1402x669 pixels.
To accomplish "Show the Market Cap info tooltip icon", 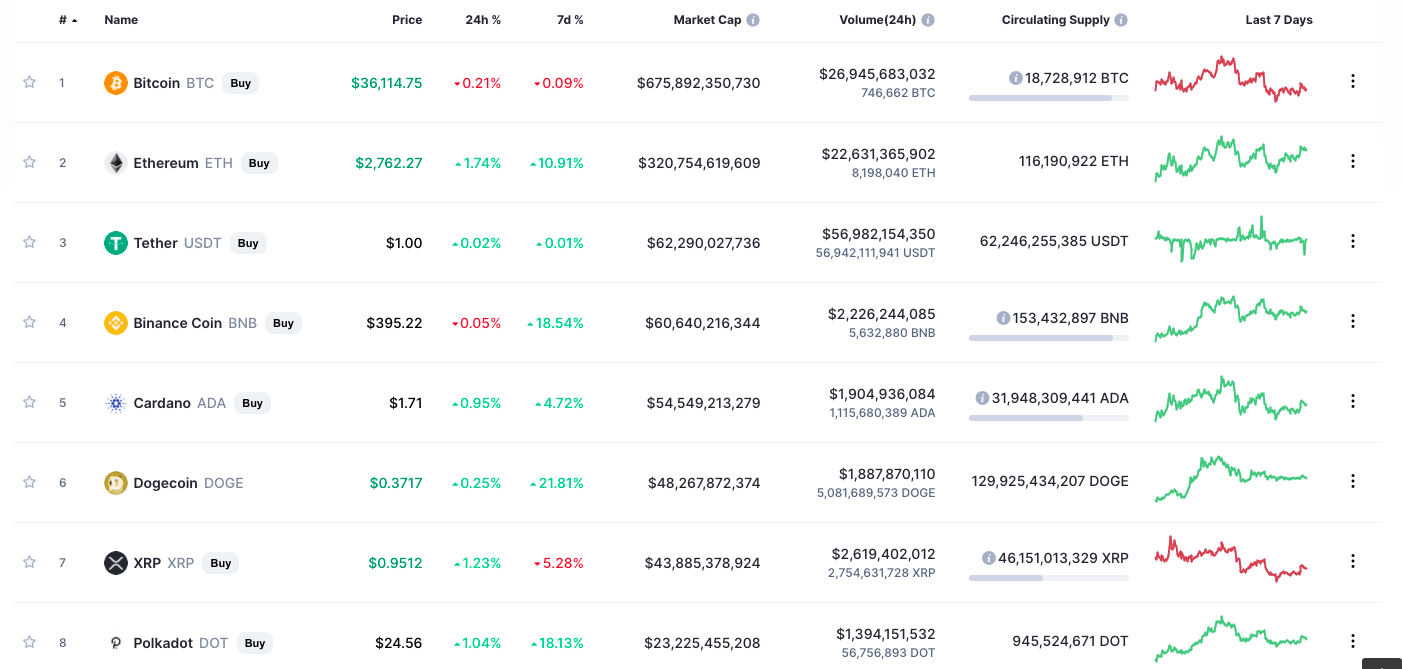I will click(753, 20).
